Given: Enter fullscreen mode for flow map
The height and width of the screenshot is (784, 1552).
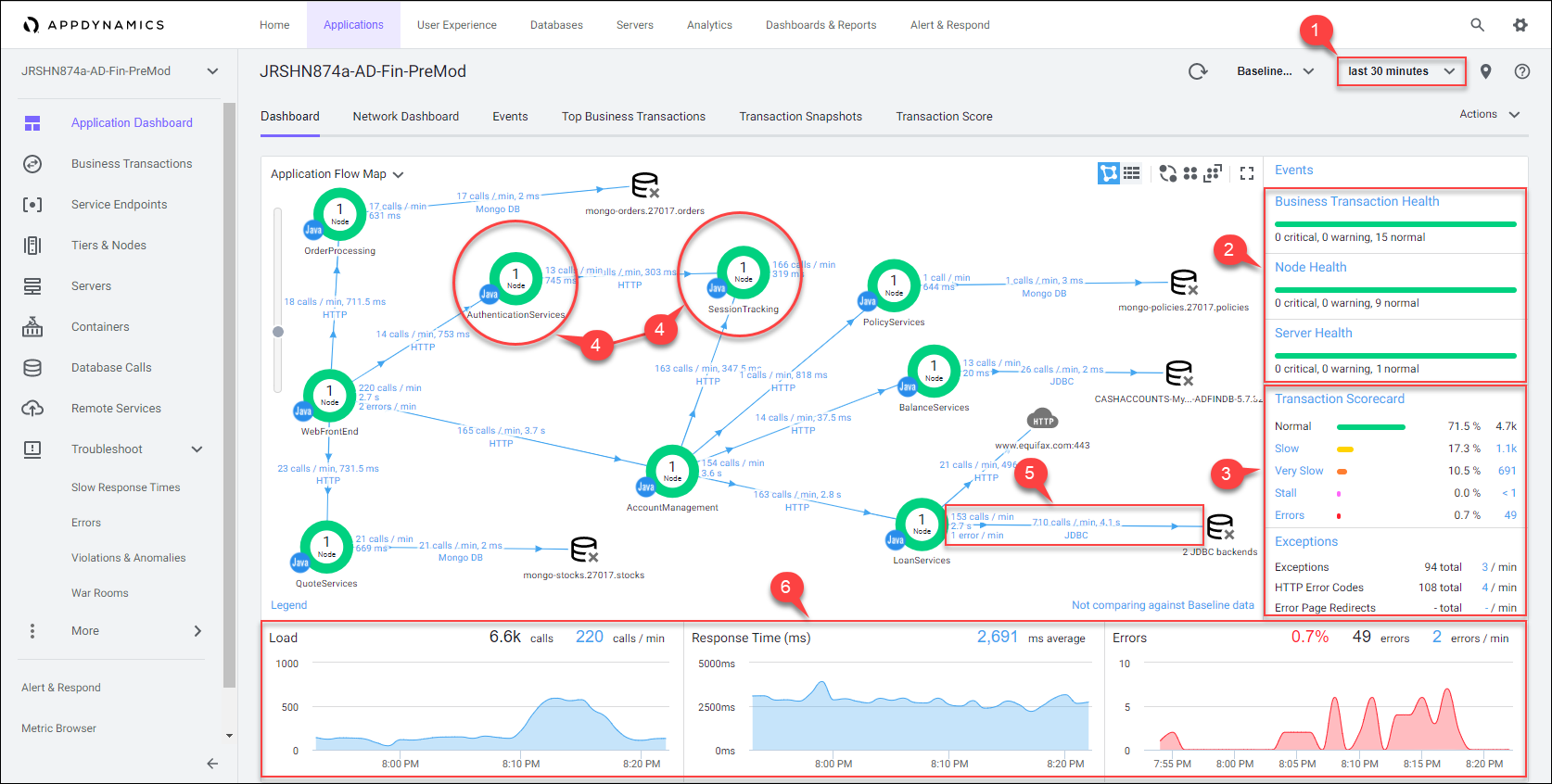Looking at the screenshot, I should 1247,173.
